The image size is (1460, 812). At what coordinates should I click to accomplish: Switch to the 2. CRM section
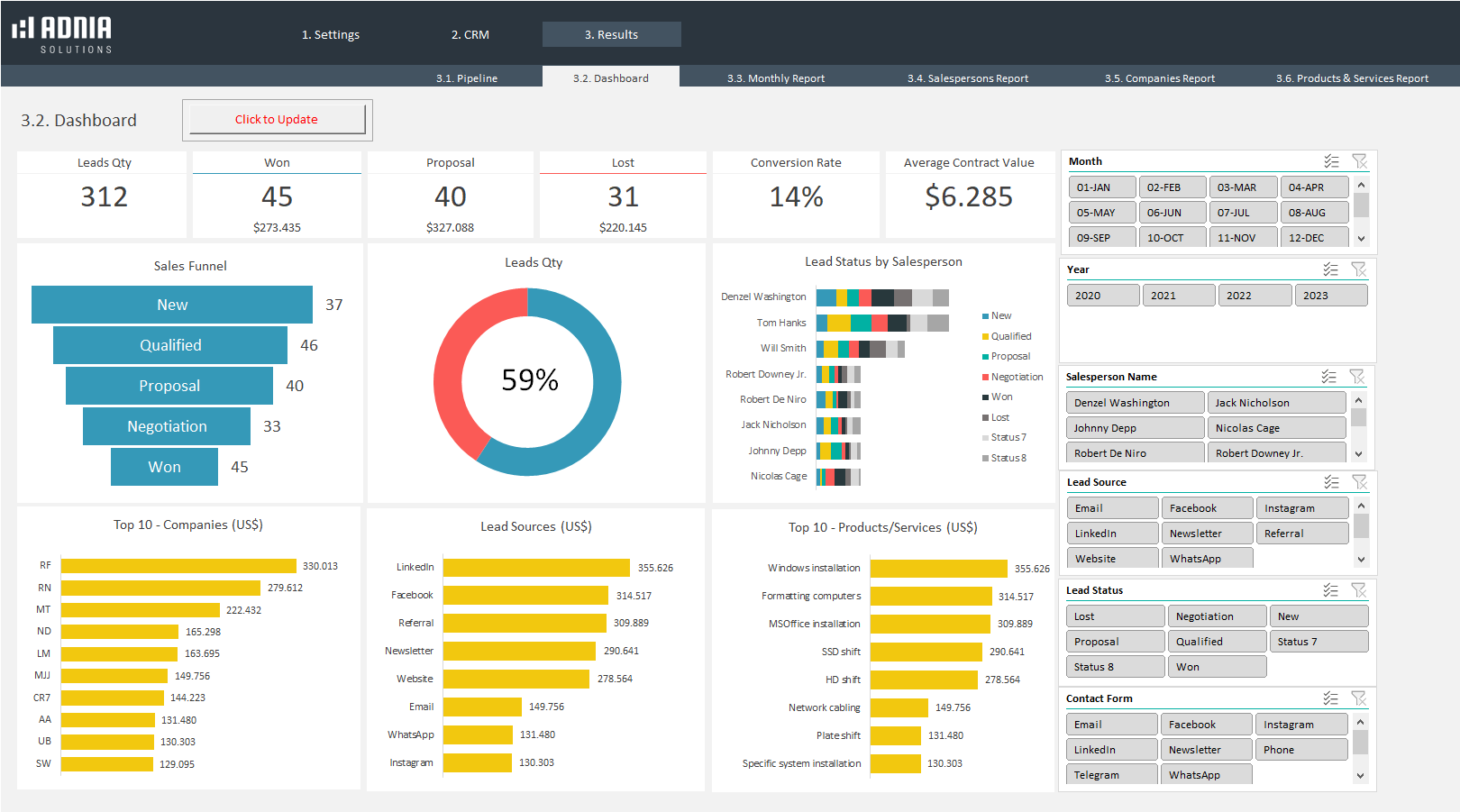click(470, 35)
